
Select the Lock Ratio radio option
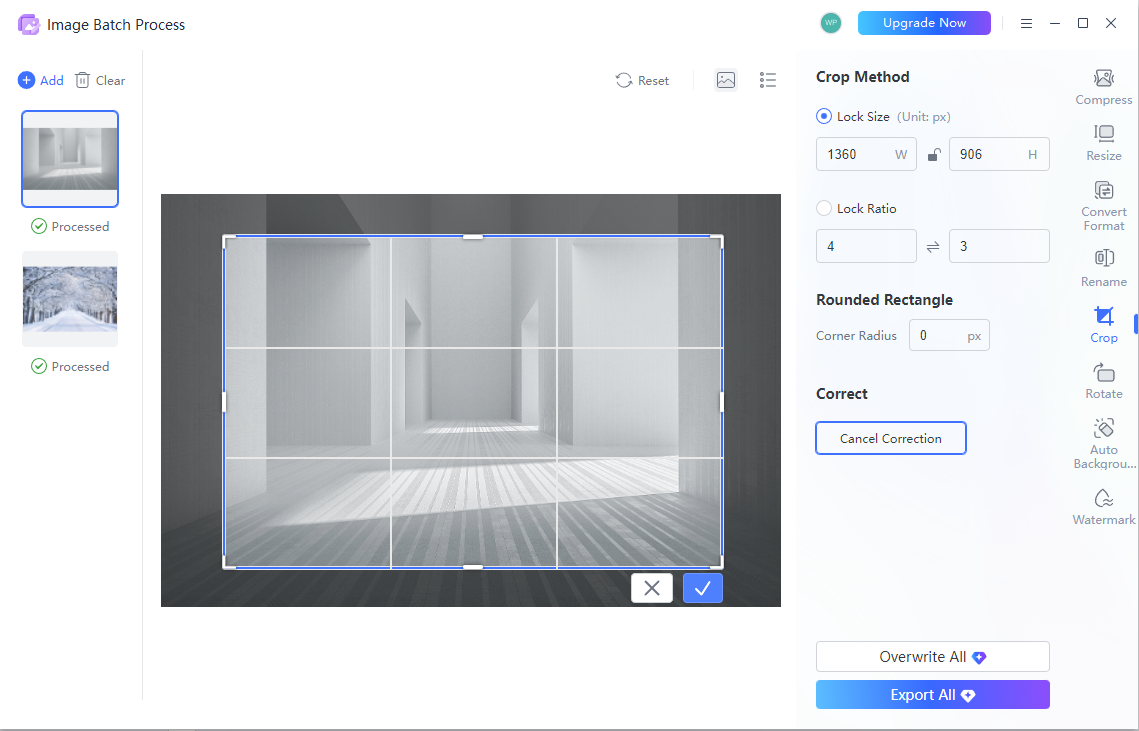824,209
